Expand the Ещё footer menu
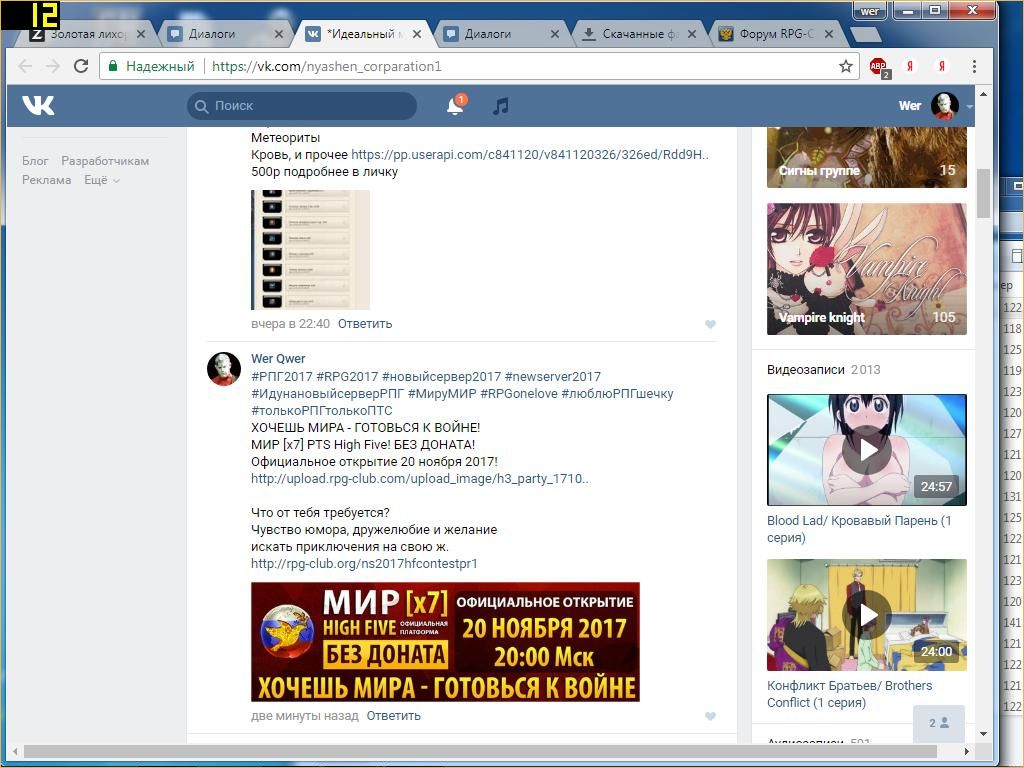 tap(102, 180)
